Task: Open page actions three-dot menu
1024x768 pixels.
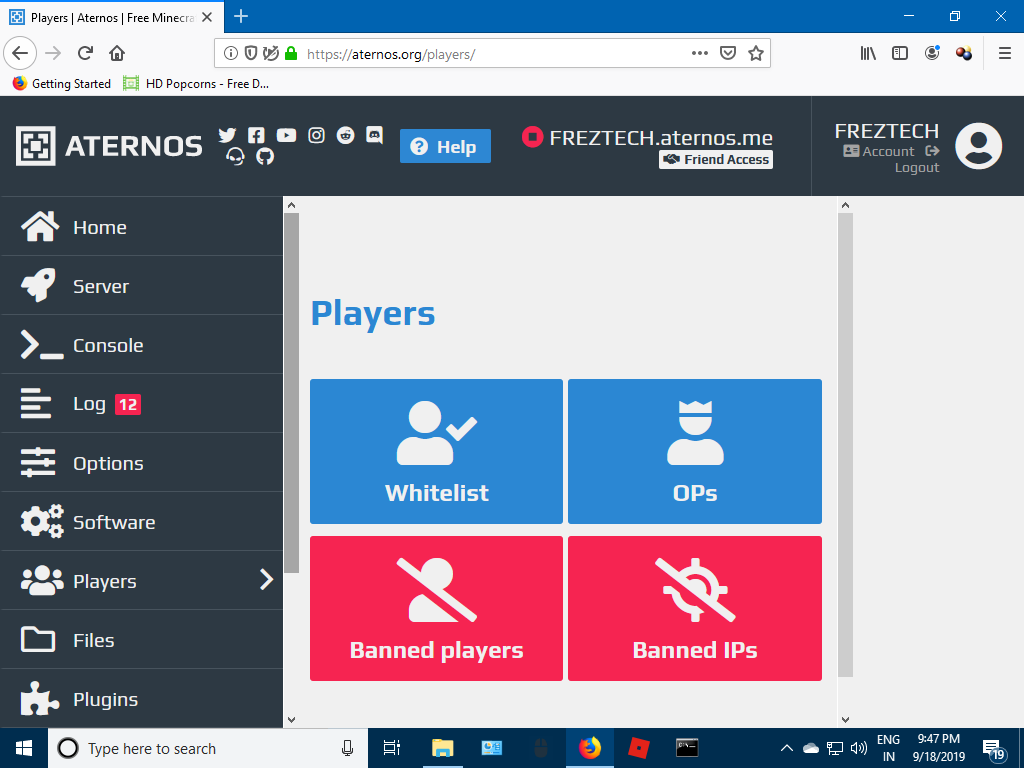Action: (x=699, y=54)
